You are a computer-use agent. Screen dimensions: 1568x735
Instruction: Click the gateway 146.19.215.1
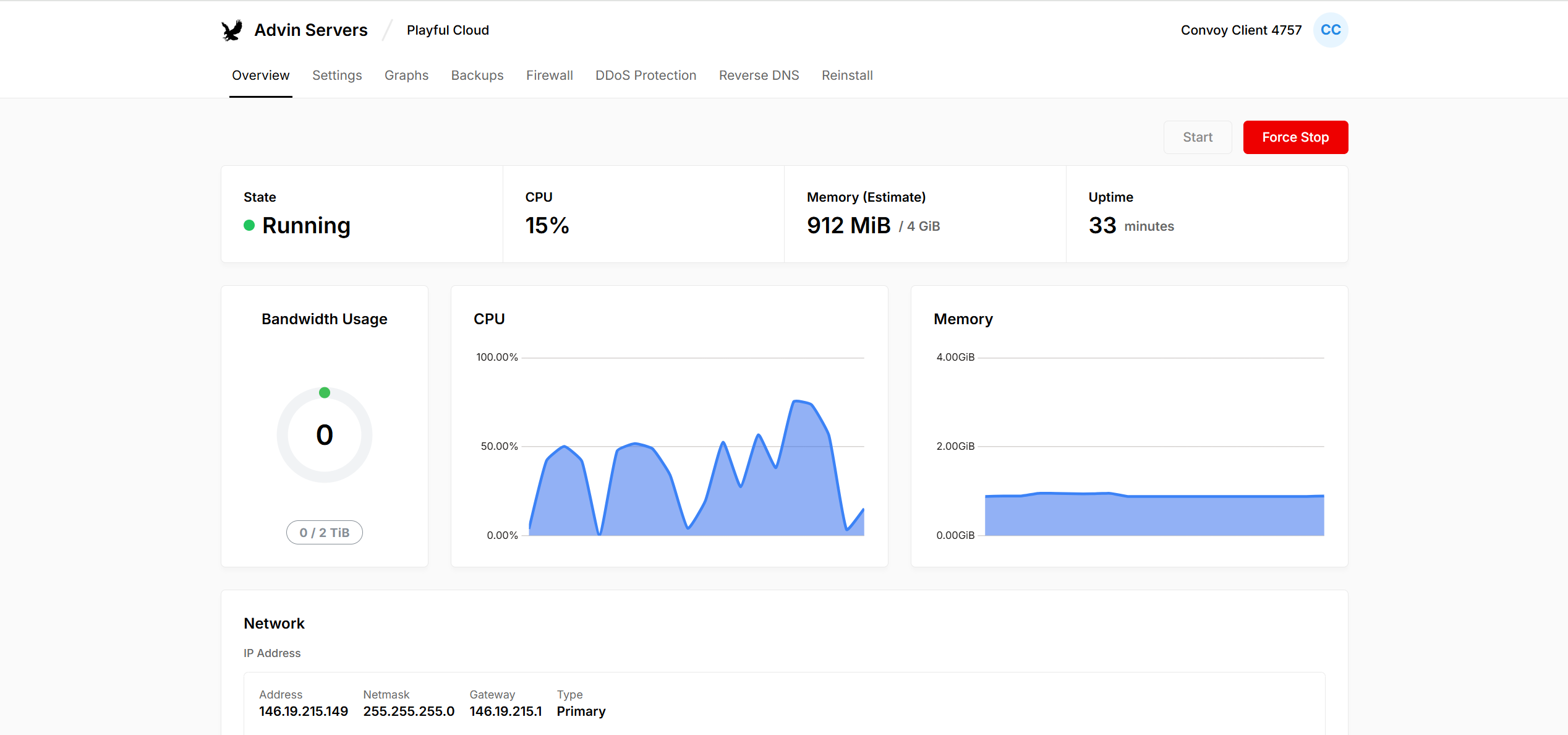(x=506, y=711)
